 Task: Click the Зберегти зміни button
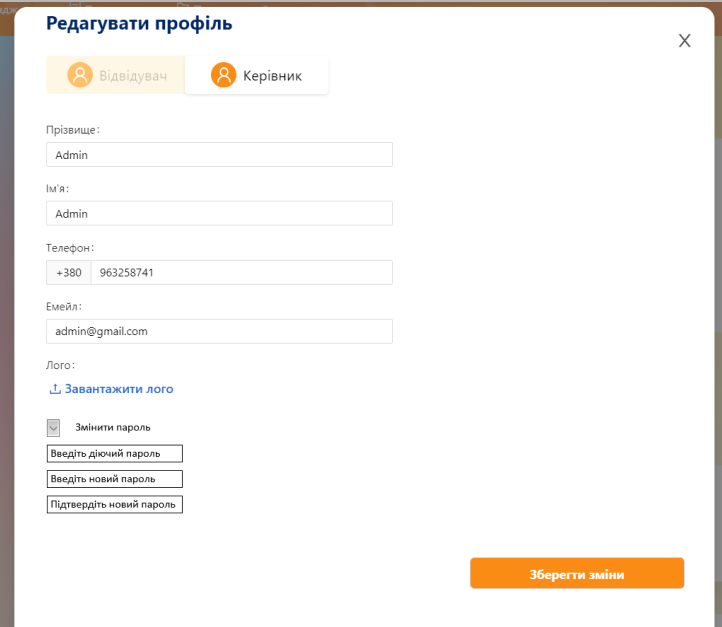click(x=577, y=573)
